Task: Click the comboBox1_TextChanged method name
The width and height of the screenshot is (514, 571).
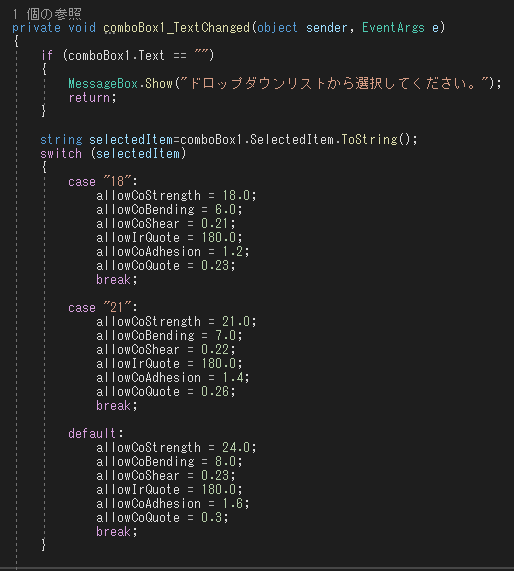Action: click(x=177, y=28)
